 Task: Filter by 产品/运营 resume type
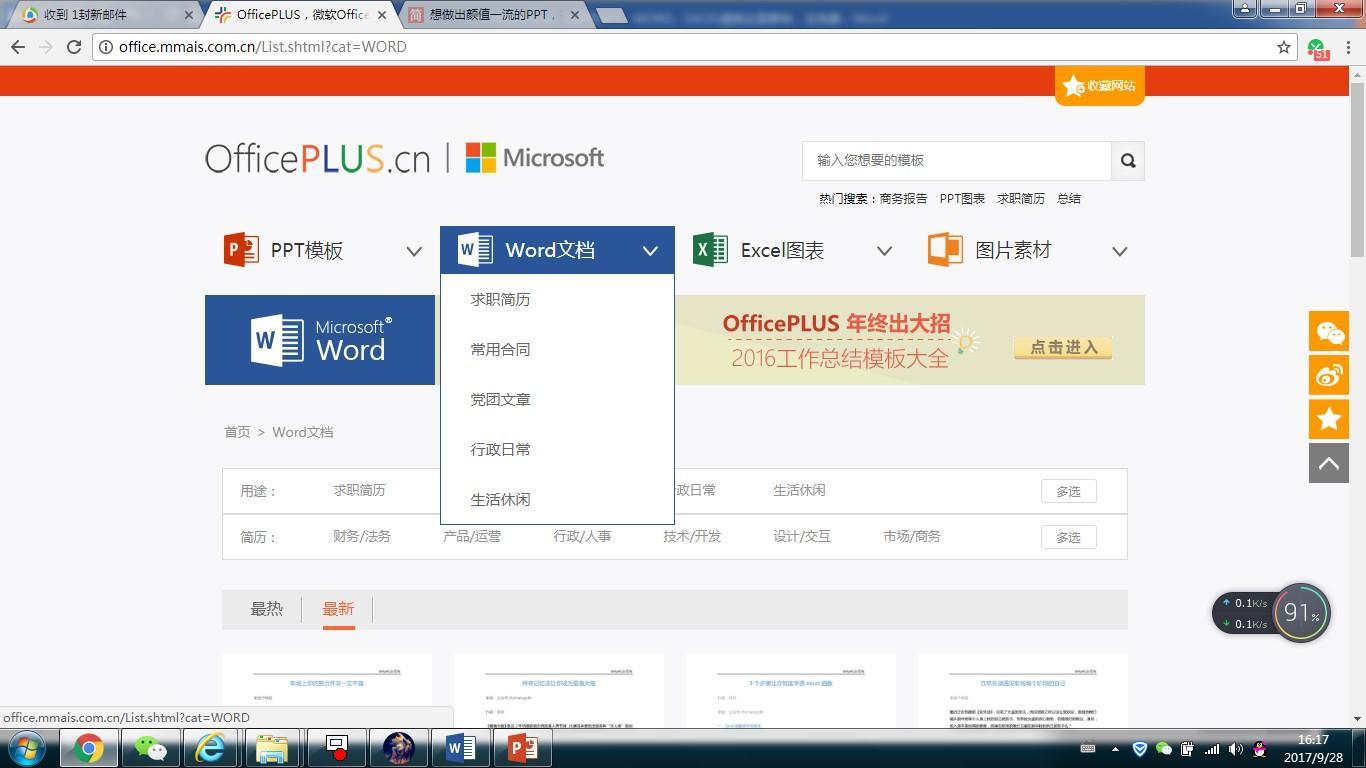[472, 536]
